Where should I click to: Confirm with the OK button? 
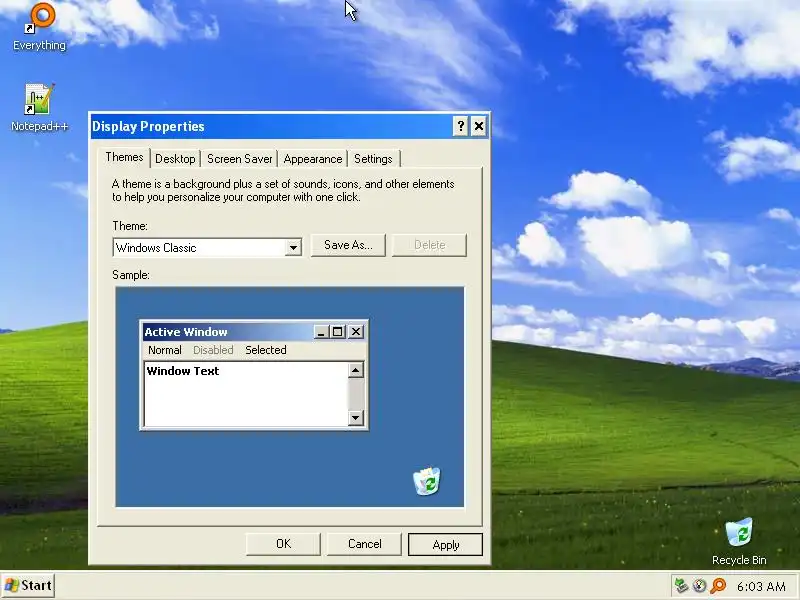[283, 544]
